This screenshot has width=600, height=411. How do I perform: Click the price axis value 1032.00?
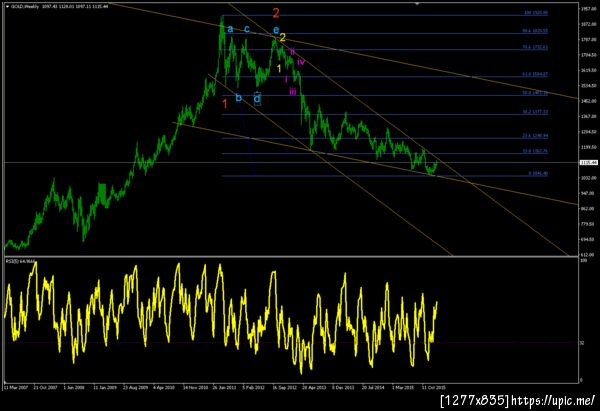(587, 178)
